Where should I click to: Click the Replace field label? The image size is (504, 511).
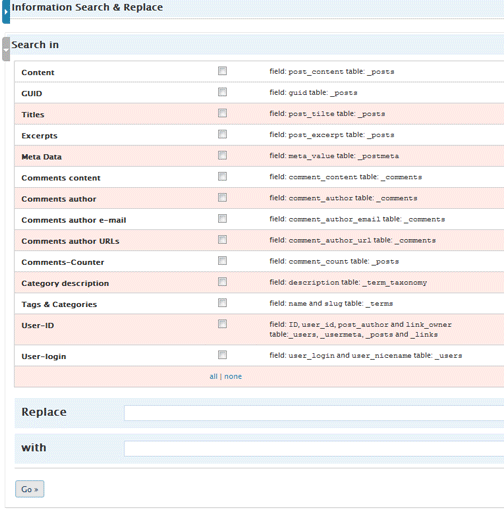(44, 412)
